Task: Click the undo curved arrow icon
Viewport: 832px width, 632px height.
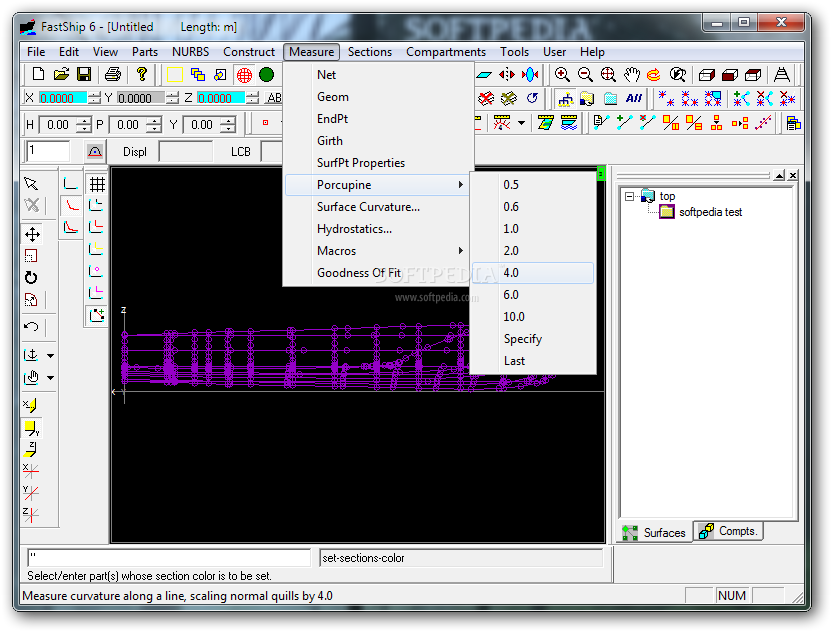Action: pos(31,326)
